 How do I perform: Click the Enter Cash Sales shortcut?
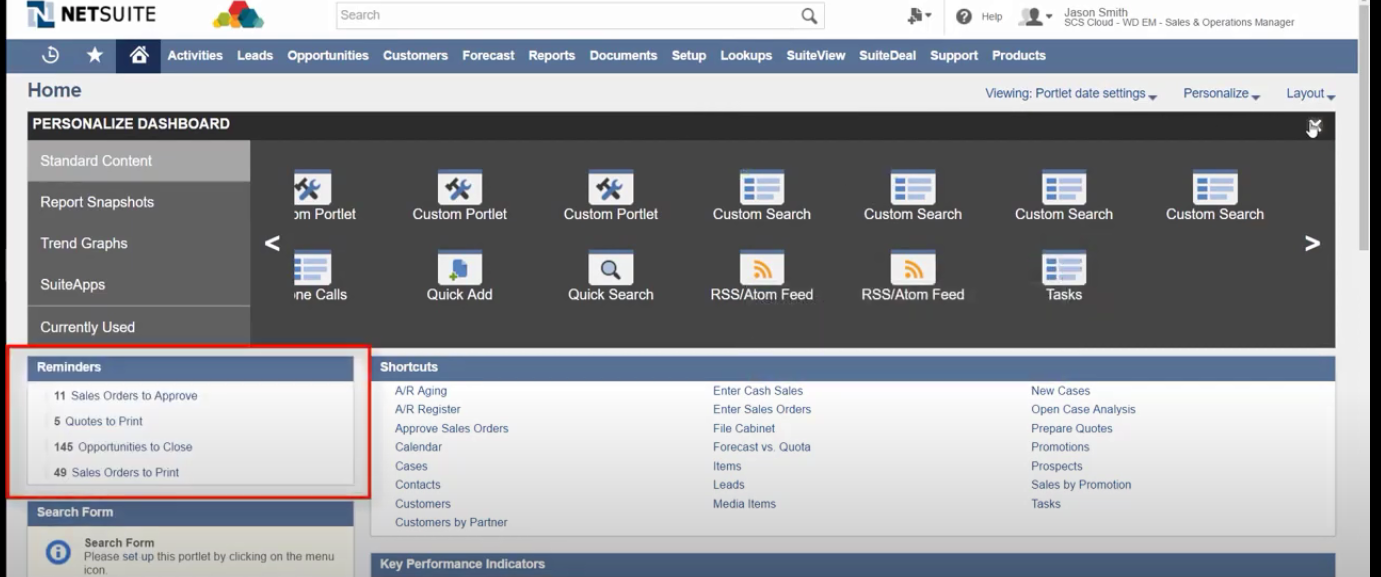(x=758, y=391)
